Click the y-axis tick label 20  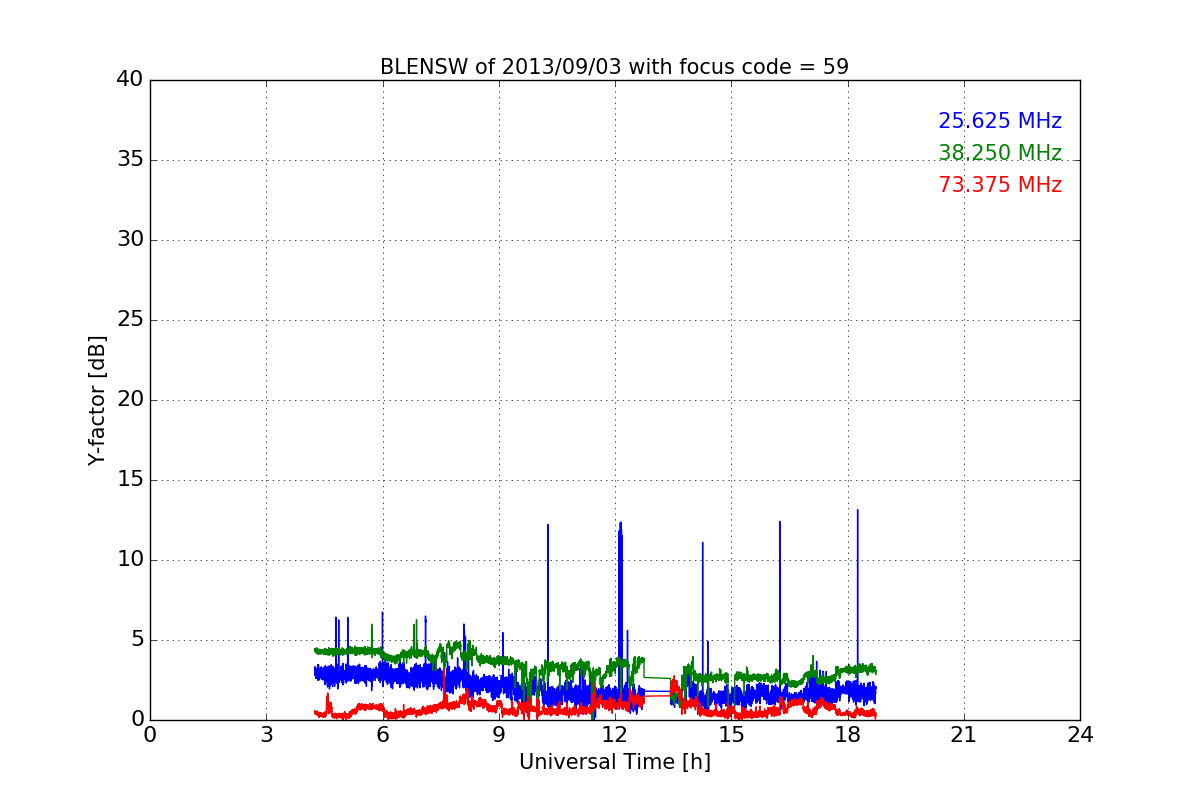[x=130, y=400]
